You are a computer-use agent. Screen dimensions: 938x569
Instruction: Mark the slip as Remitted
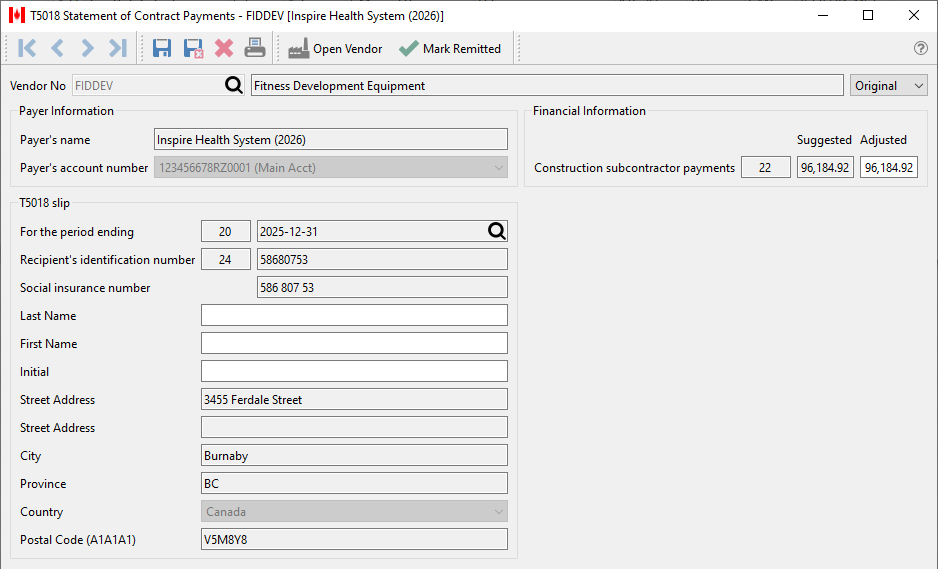[x=450, y=48]
